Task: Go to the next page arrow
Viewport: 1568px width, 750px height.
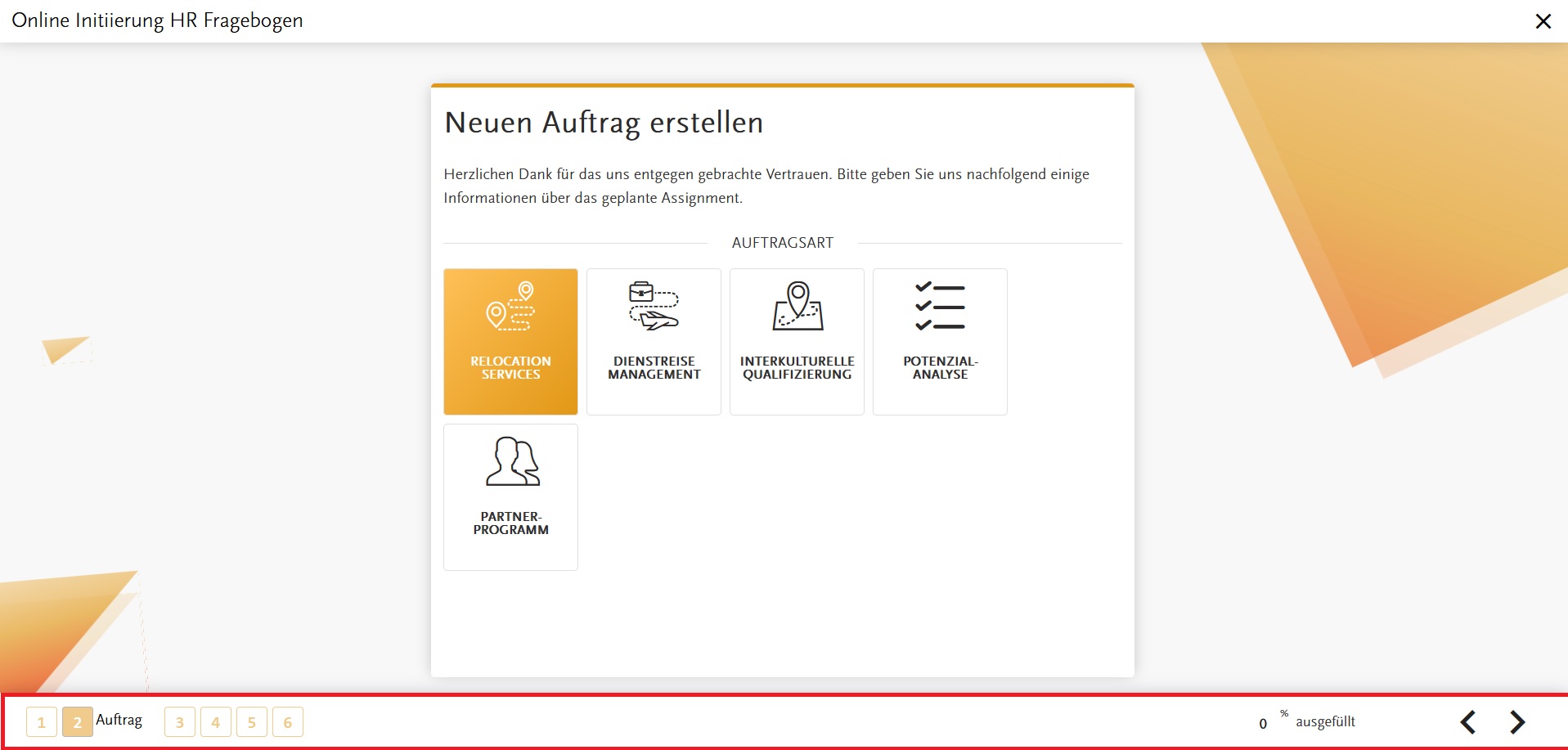Action: [x=1517, y=722]
